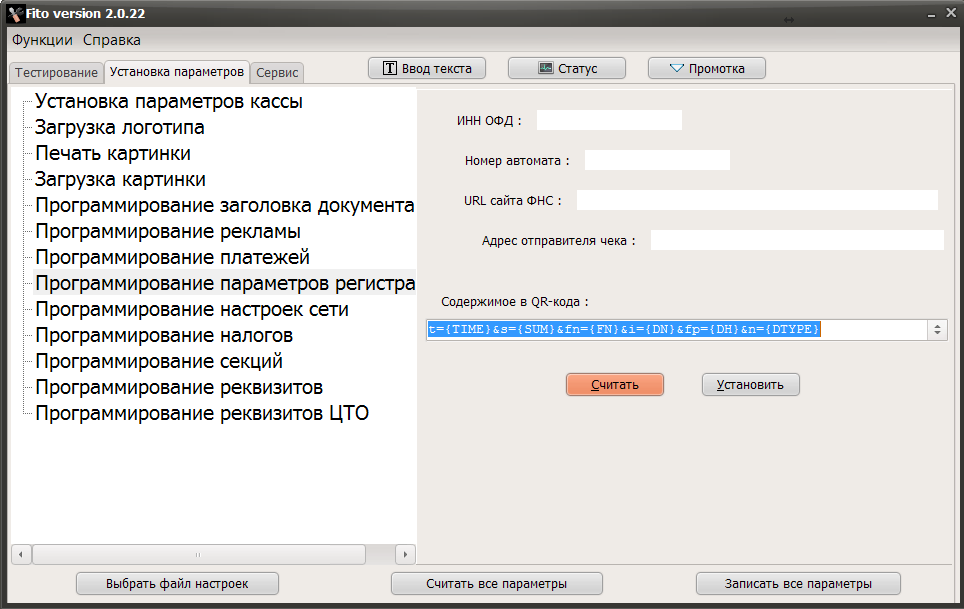This screenshot has width=964, height=609.
Task: Switch to the Тестирование tab
Action: [x=56, y=73]
